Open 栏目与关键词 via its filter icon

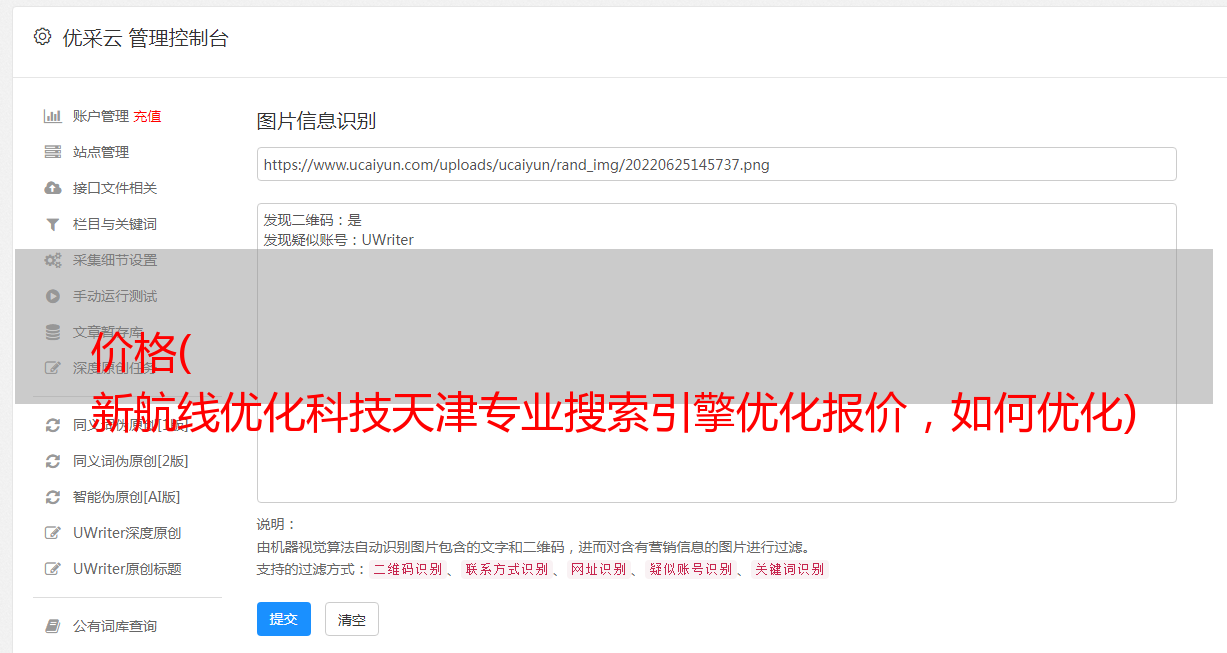[53, 224]
